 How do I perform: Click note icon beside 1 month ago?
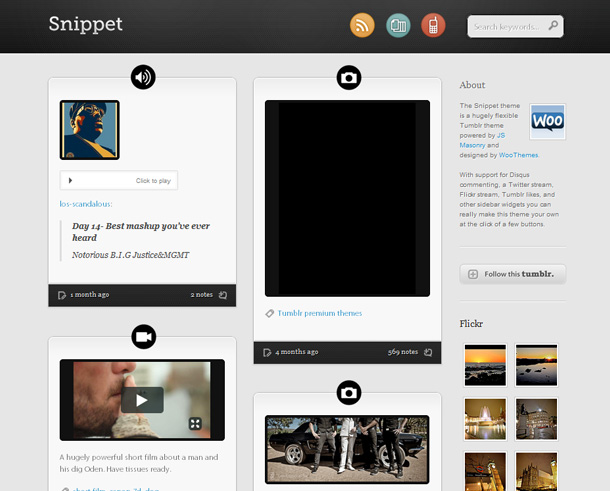pos(62,295)
